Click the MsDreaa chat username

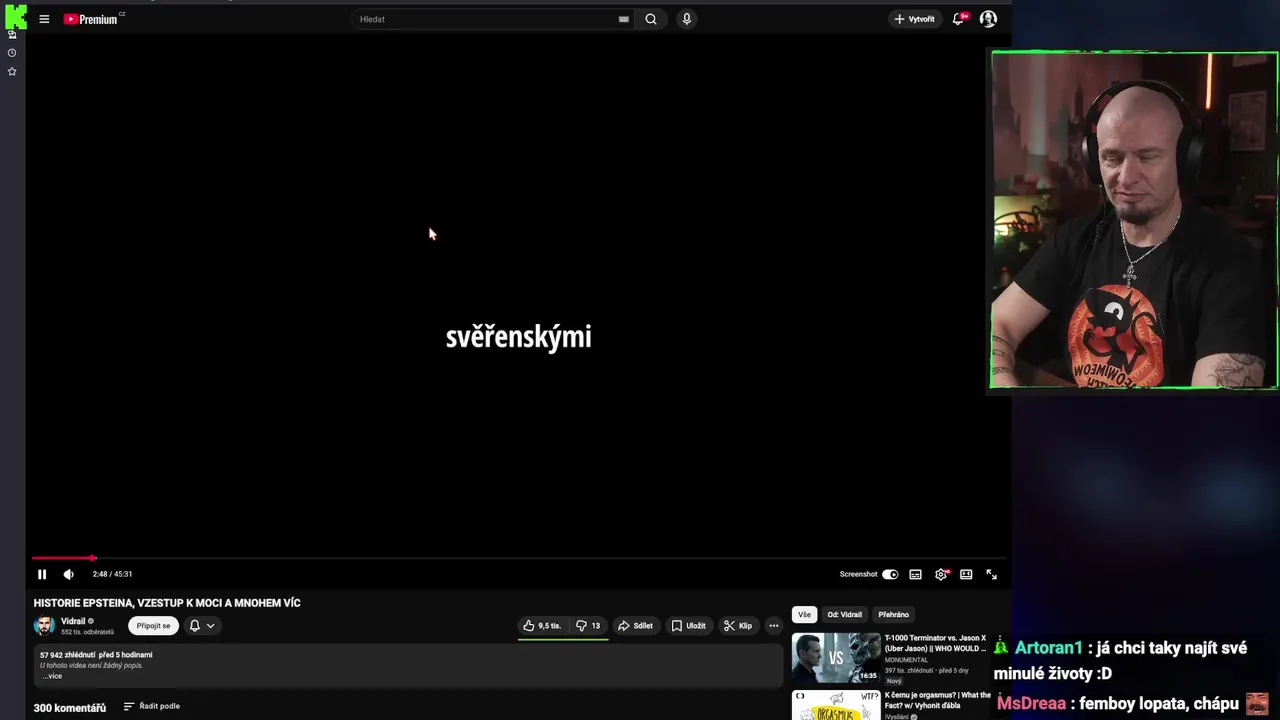(1031, 704)
